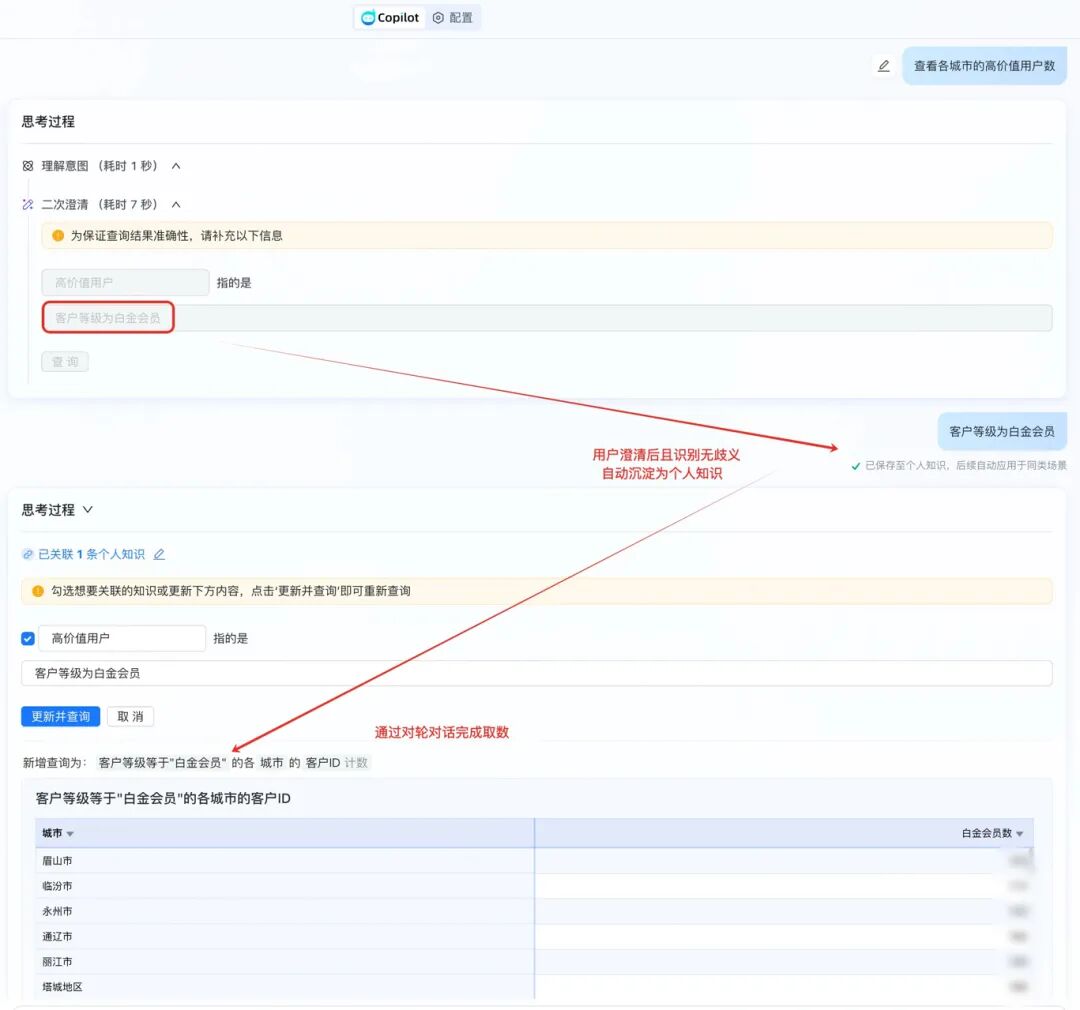Expand the second 思考过程 chevron
The height and width of the screenshot is (1010, 1080).
click(x=87, y=510)
